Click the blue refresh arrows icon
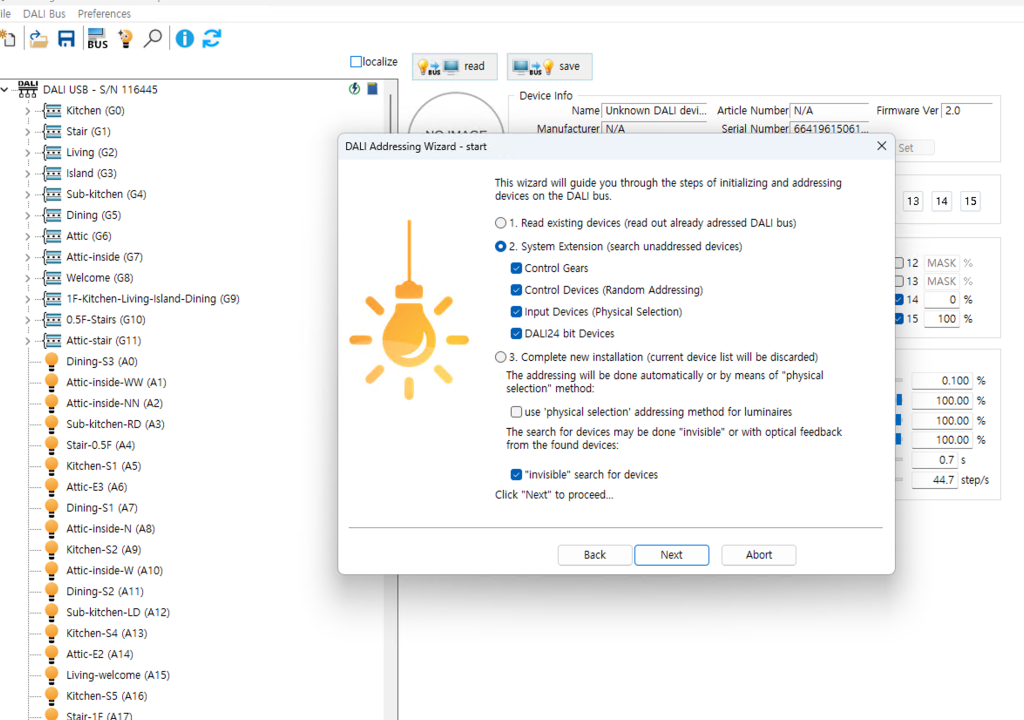This screenshot has width=1024, height=720. coord(212,39)
